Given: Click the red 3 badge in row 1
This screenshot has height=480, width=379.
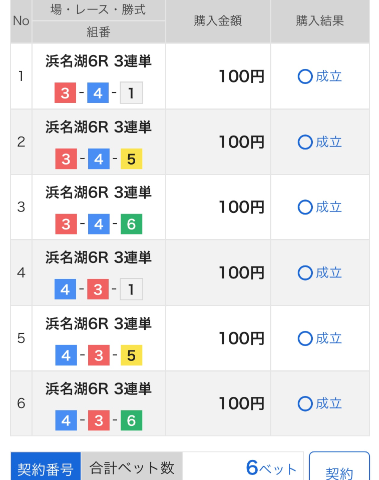Looking at the screenshot, I should click(65, 93).
